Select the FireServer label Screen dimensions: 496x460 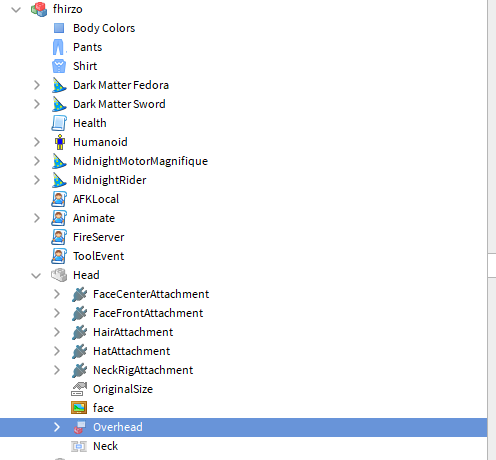point(99,237)
